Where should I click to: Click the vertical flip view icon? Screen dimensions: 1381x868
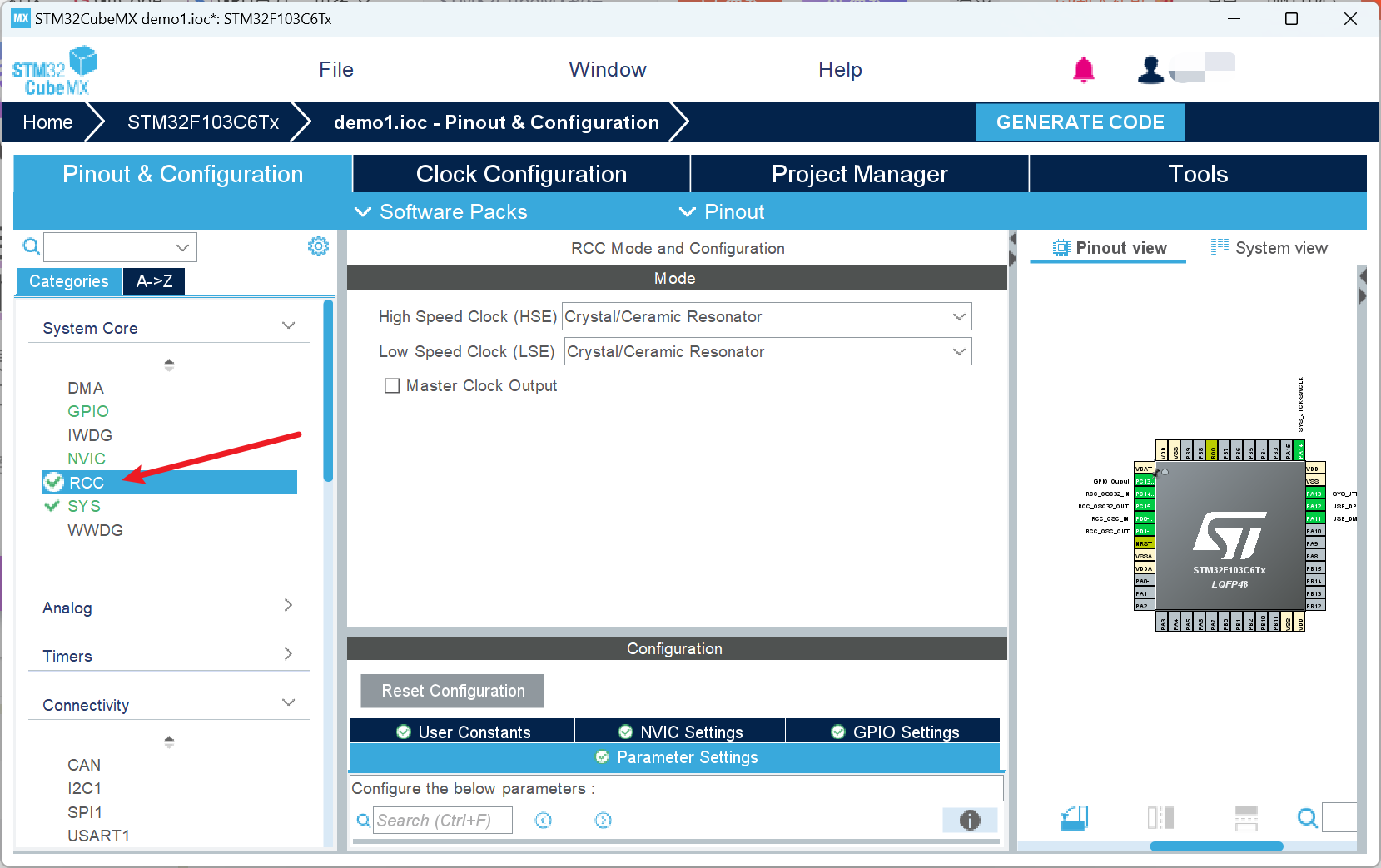[x=1160, y=818]
